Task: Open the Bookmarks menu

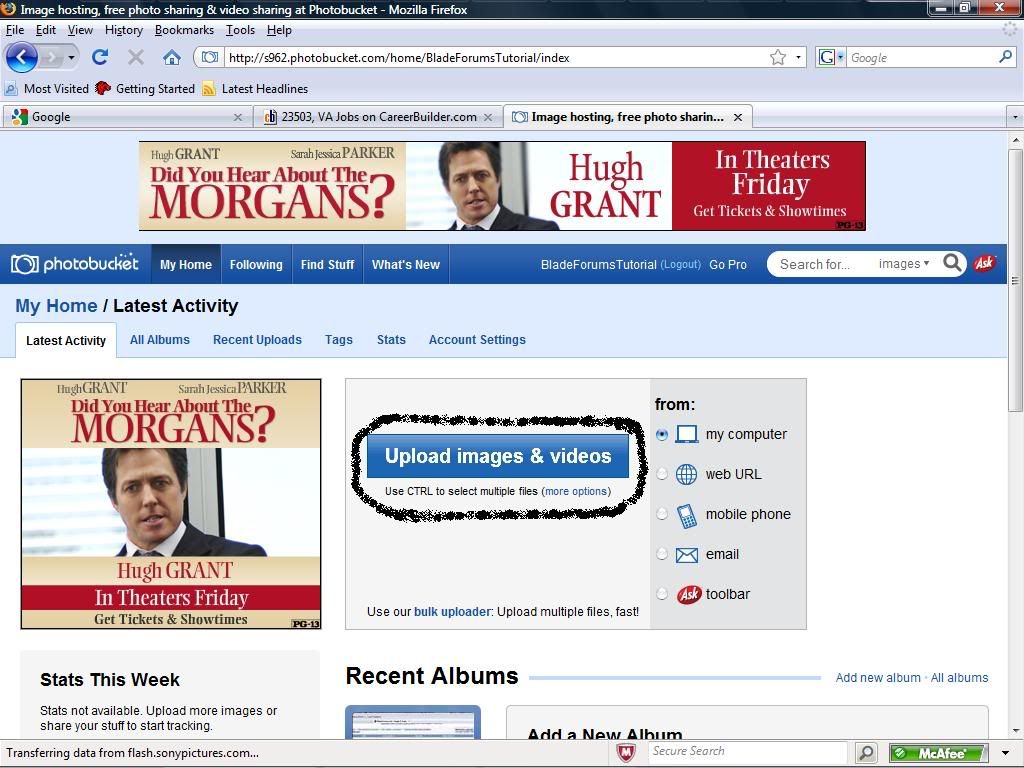Action: [184, 30]
